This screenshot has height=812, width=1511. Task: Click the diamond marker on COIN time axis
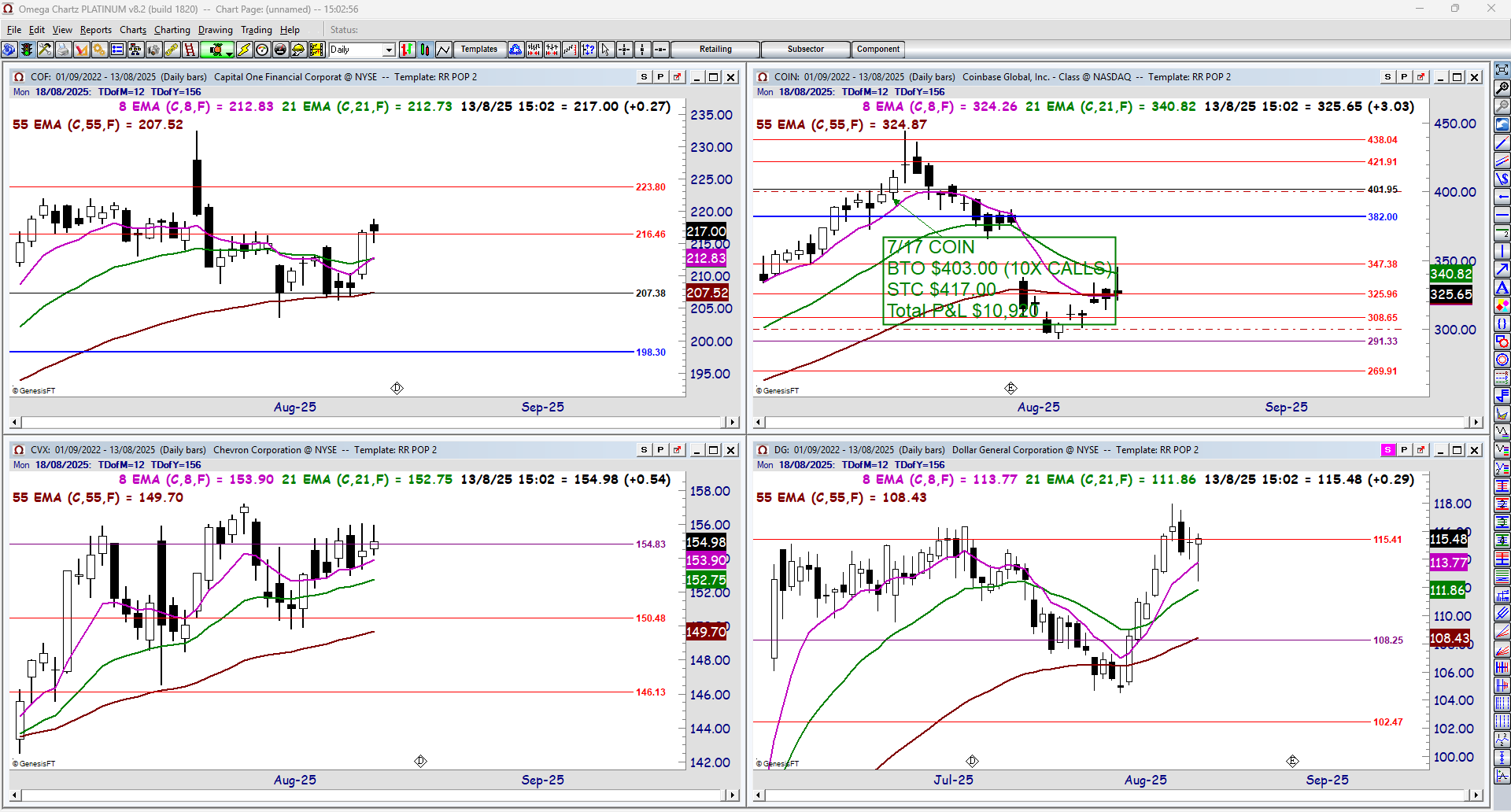(x=1010, y=388)
